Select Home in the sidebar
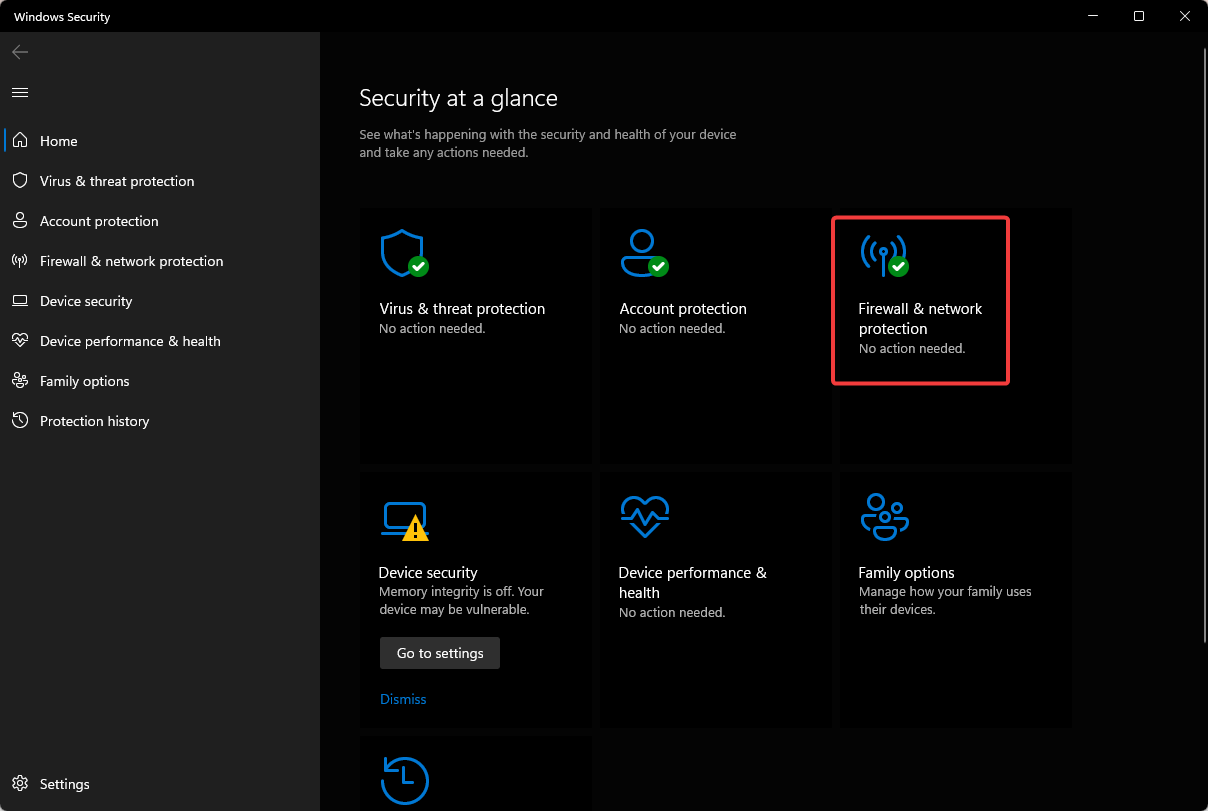This screenshot has width=1208, height=811. pos(58,140)
